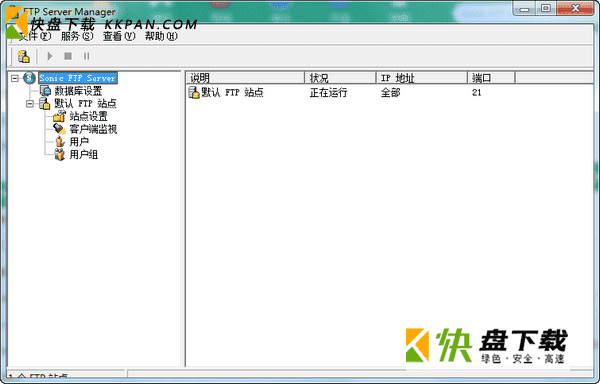Close the FTP Server Manager window

pyautogui.click(x=575, y=8)
